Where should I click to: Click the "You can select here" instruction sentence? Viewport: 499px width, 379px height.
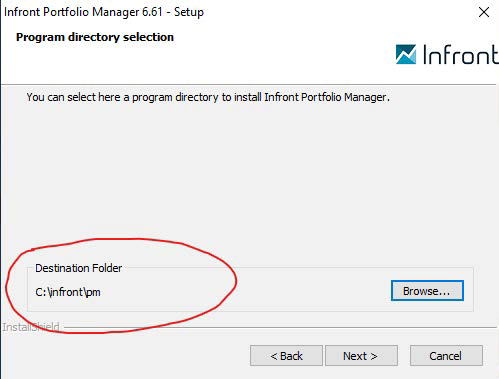point(208,97)
